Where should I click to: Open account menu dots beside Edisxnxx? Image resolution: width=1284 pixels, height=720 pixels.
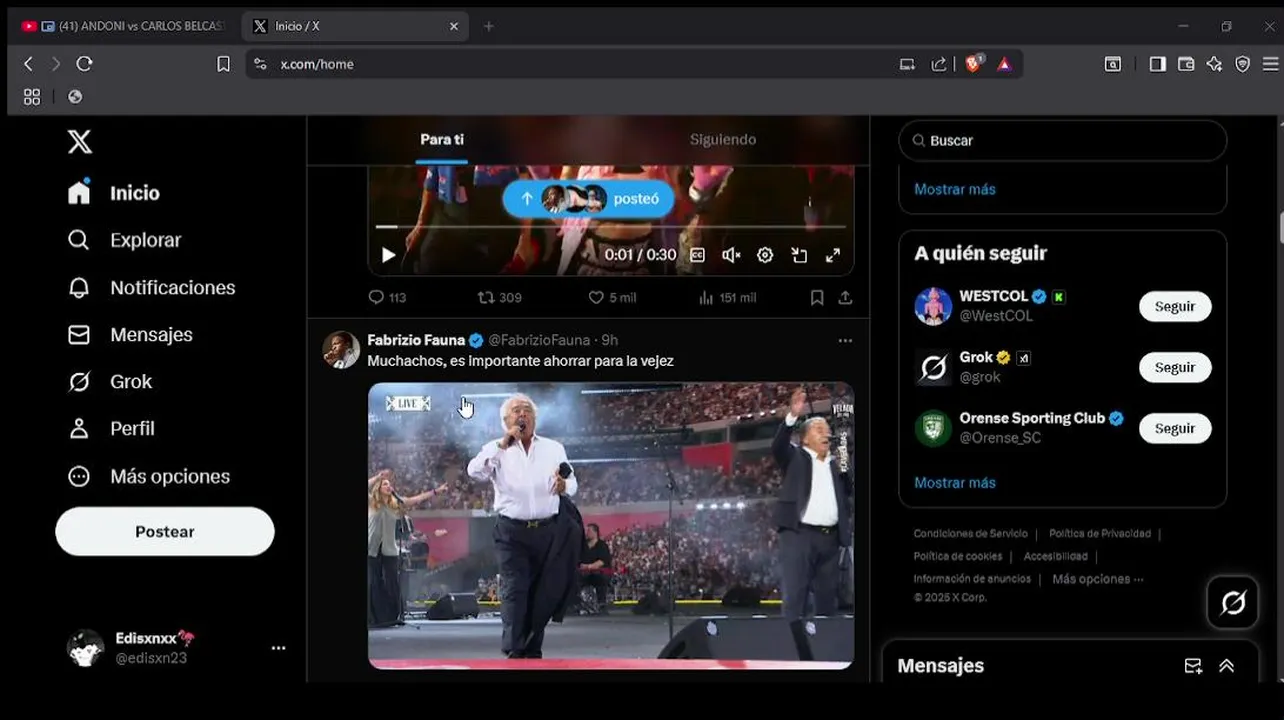(279, 648)
